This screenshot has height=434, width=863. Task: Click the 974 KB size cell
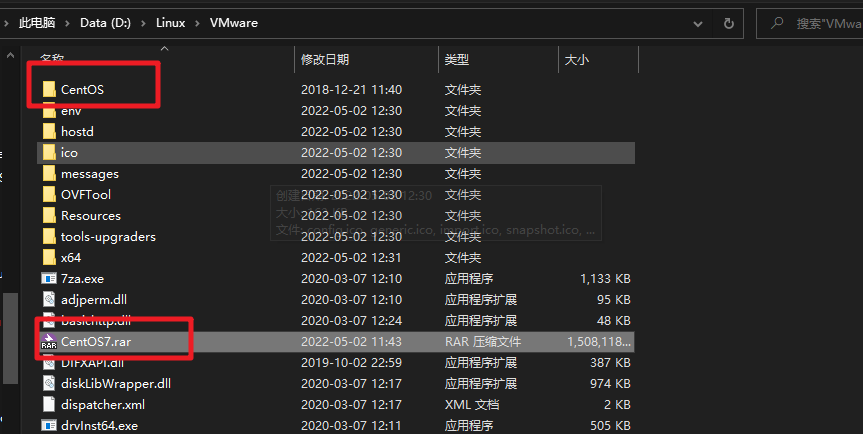pyautogui.click(x=610, y=383)
